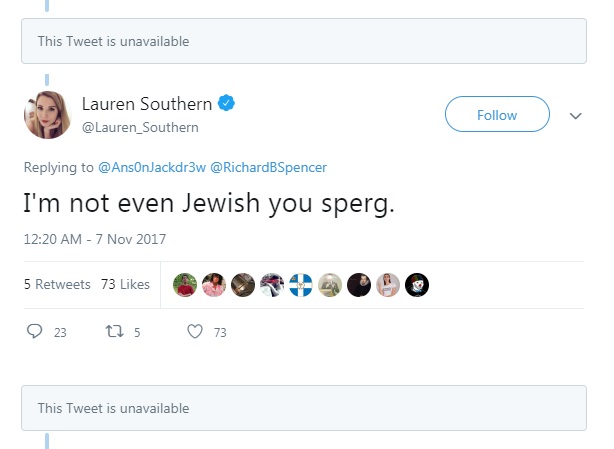This screenshot has width=614, height=449.
Task: Open the tweet timestamp 12:20 AM - 7 Nov 2017
Action: click(x=95, y=239)
